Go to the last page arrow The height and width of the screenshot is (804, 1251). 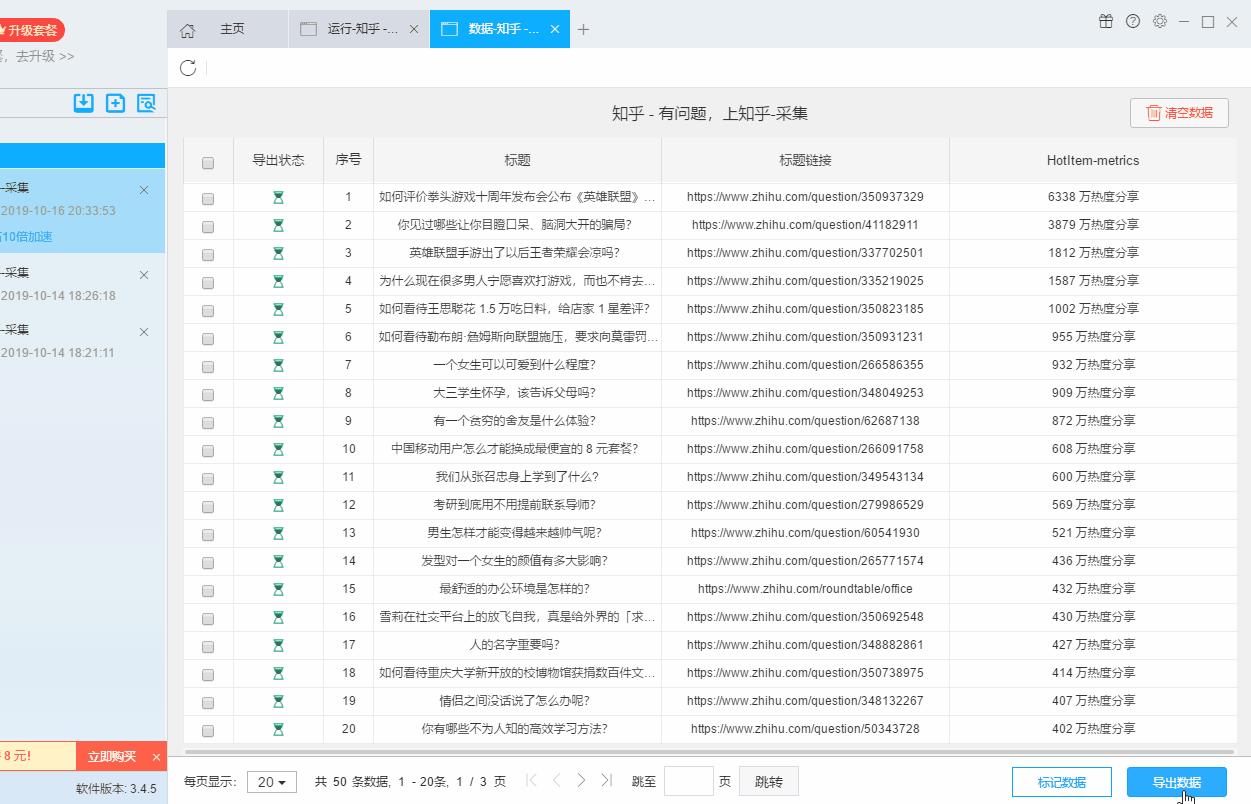pos(606,781)
